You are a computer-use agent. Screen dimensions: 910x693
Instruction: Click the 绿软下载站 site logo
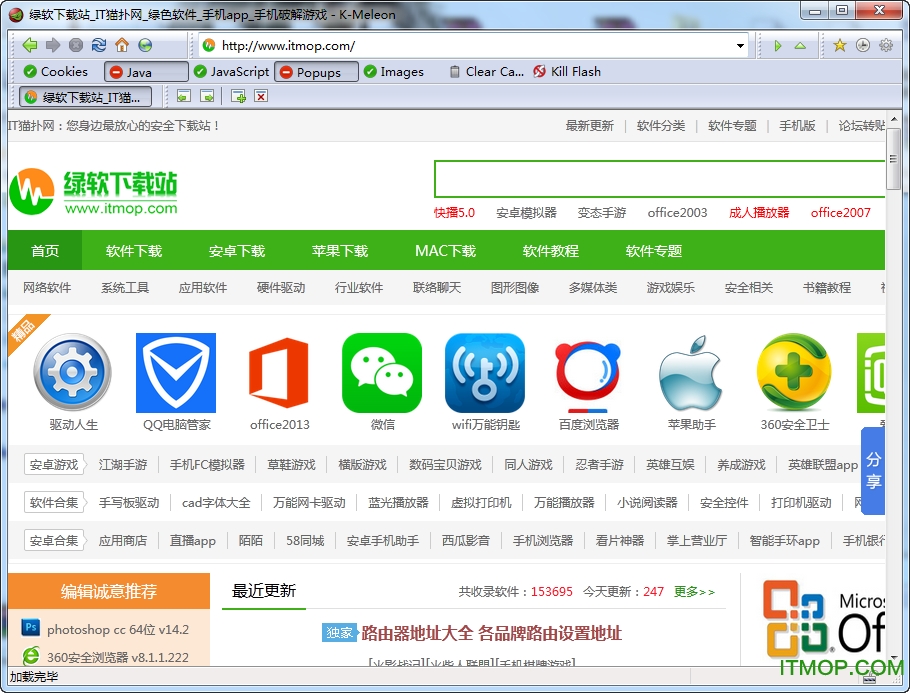(93, 192)
